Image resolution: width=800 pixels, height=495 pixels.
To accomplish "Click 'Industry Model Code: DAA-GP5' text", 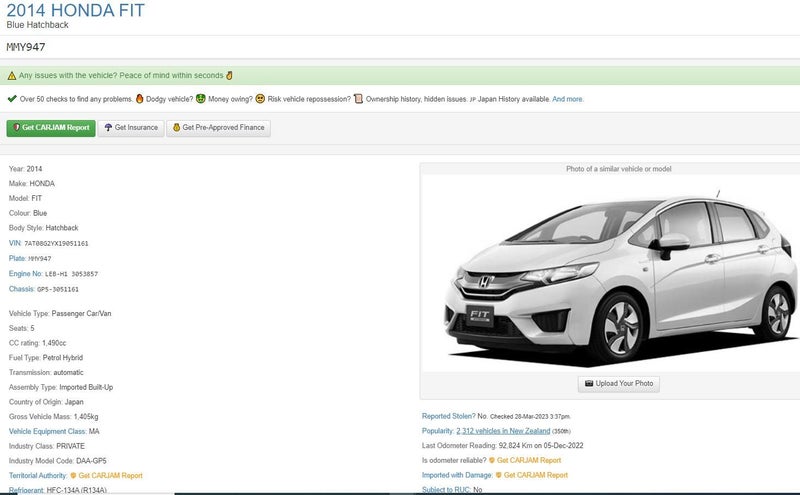I will tap(58, 461).
